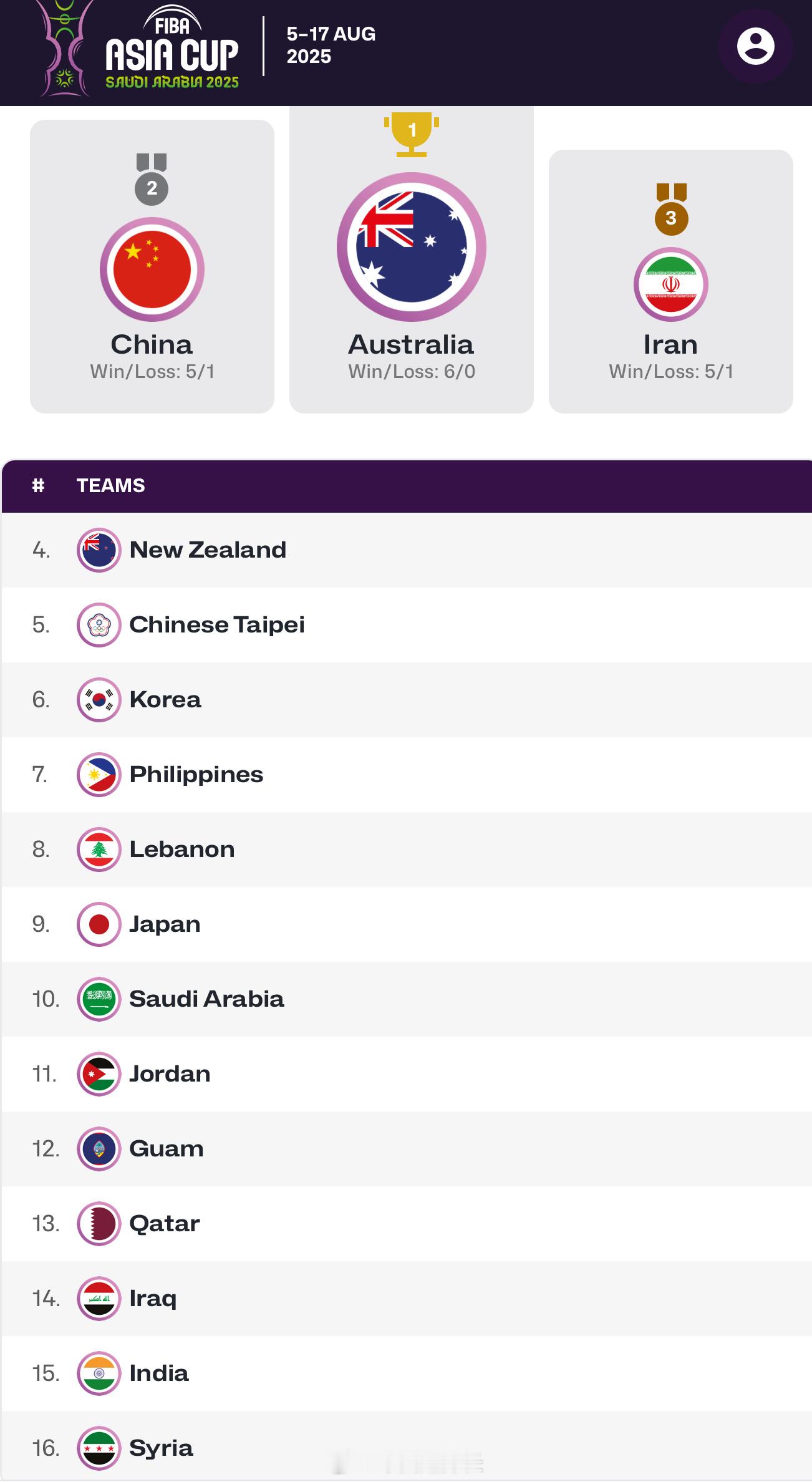Screen dimensions: 812x1482
Task: Open the user profile account icon
Action: 755,46
